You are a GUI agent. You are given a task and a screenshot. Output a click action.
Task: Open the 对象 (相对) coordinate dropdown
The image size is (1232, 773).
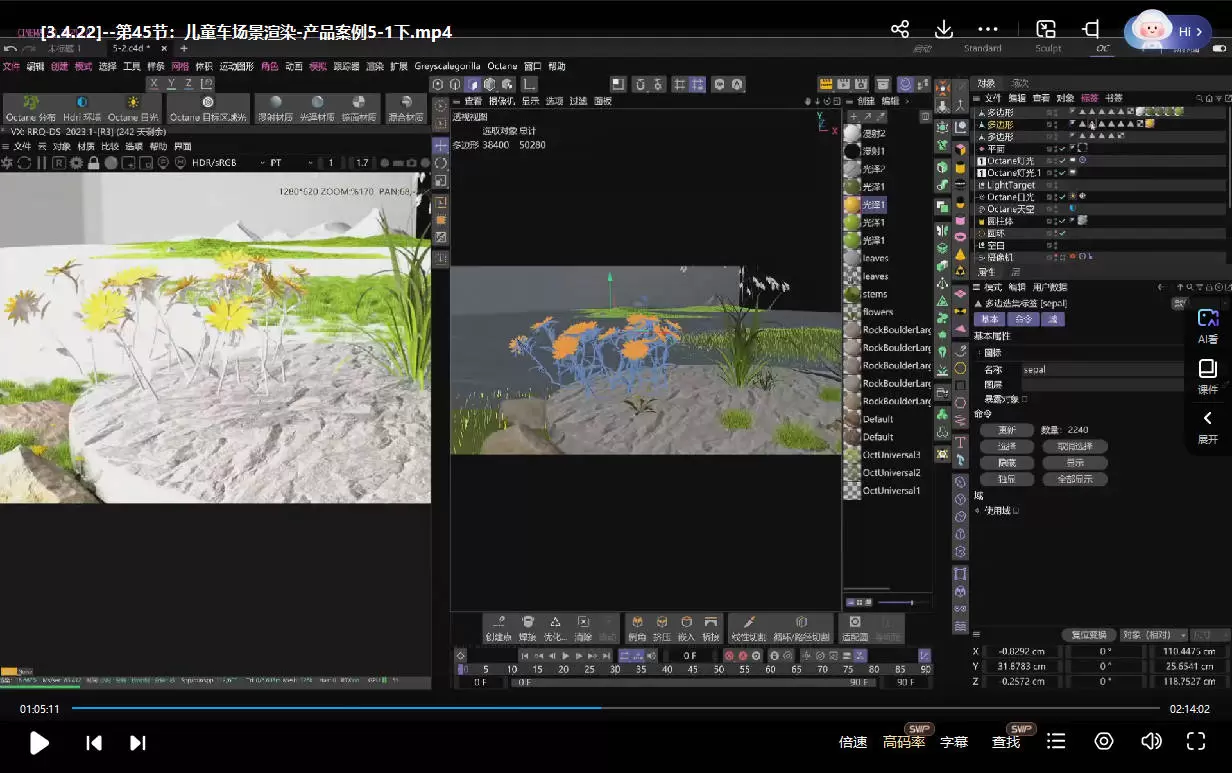(1153, 635)
